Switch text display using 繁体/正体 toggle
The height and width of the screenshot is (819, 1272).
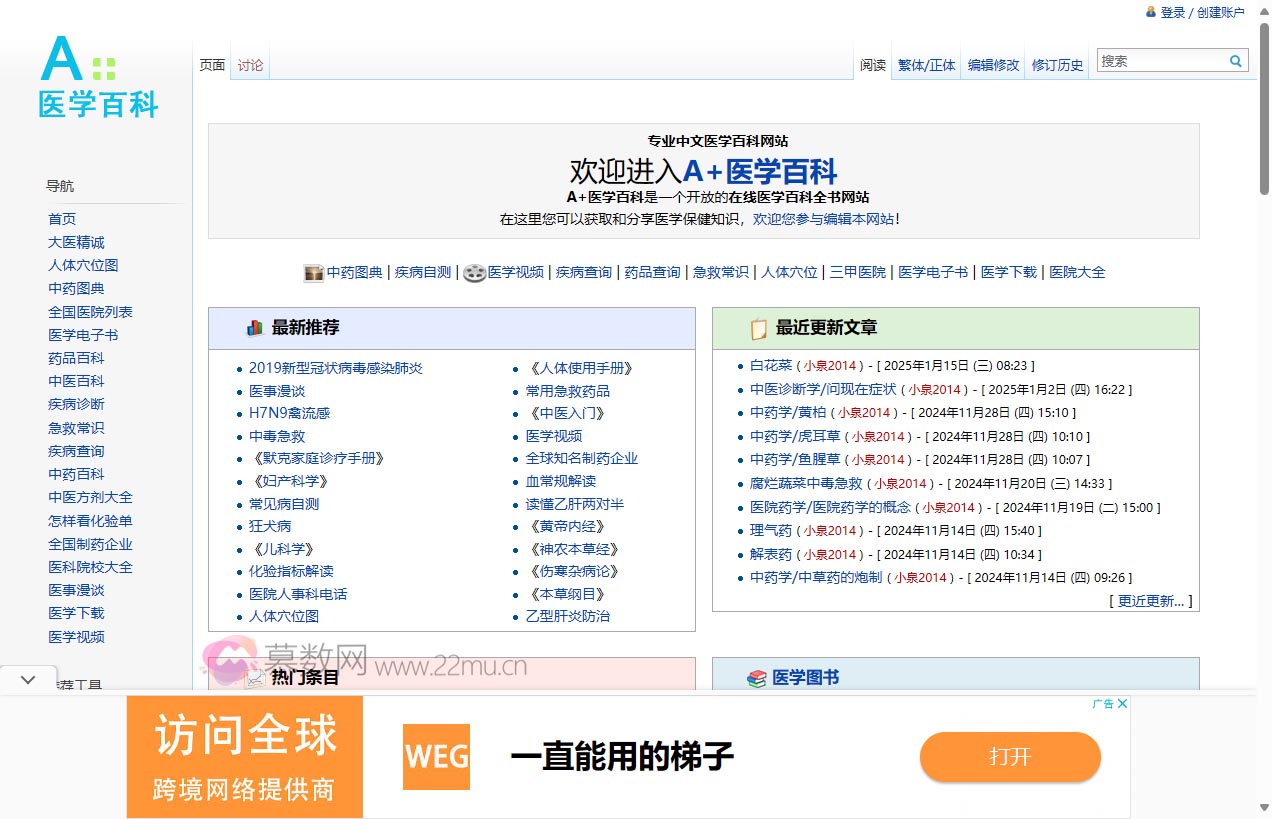coord(925,64)
